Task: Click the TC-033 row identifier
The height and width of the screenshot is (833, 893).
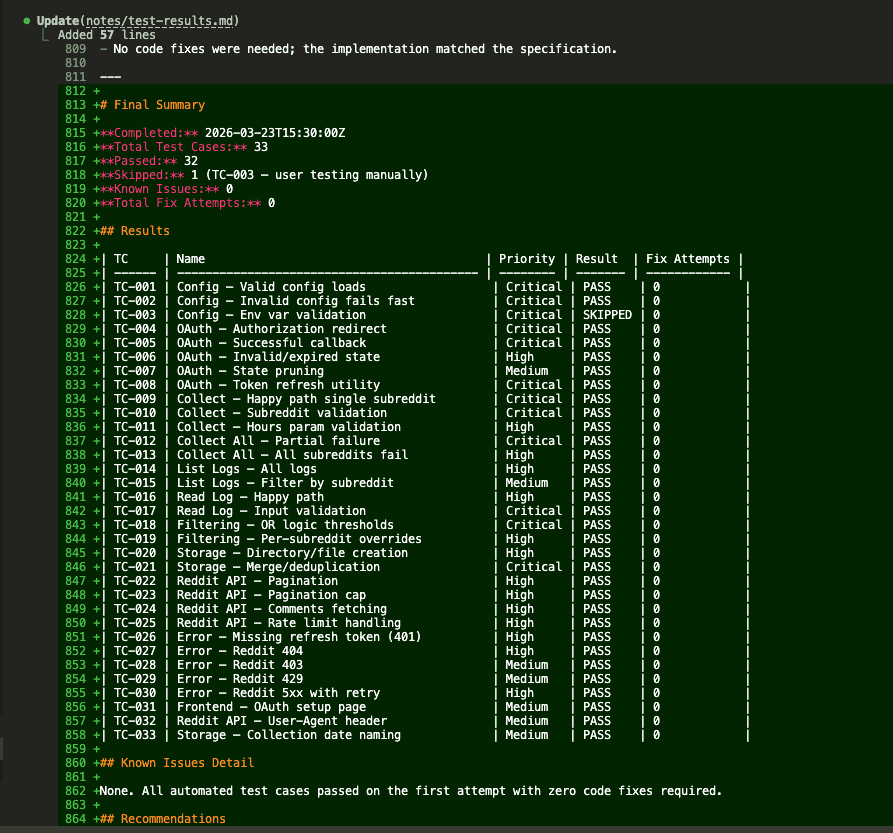Action: click(x=134, y=735)
